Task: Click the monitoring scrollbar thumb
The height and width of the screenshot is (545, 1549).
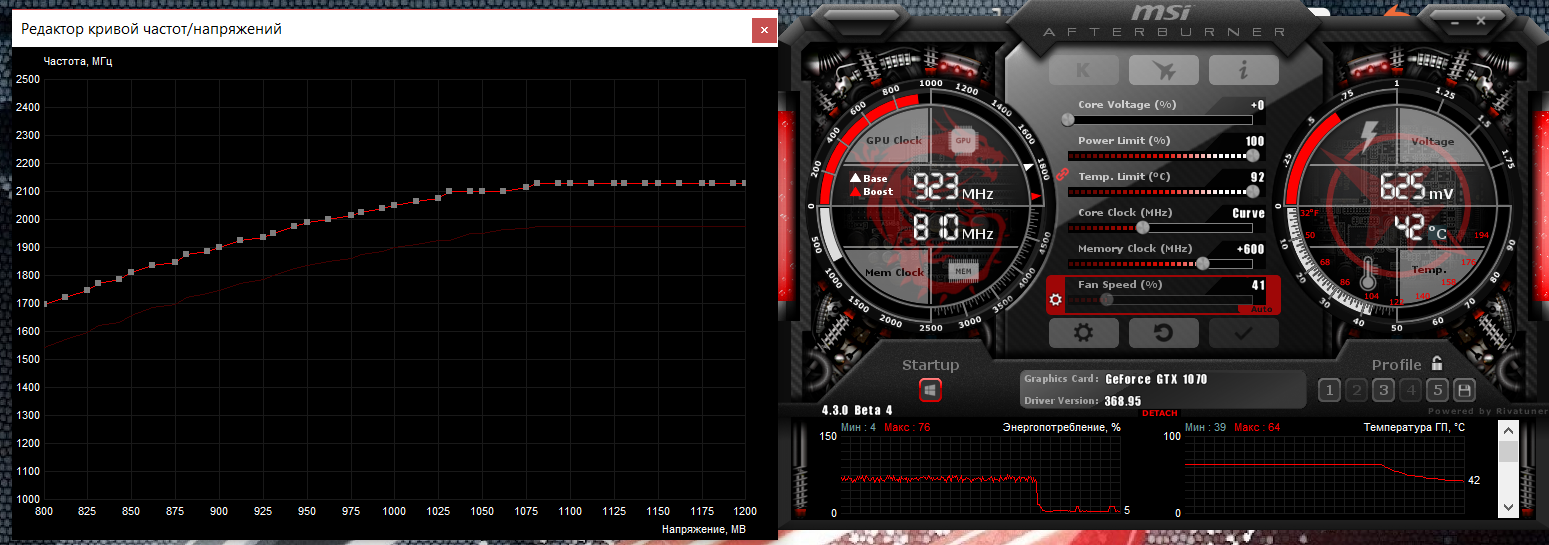Action: click(1507, 452)
